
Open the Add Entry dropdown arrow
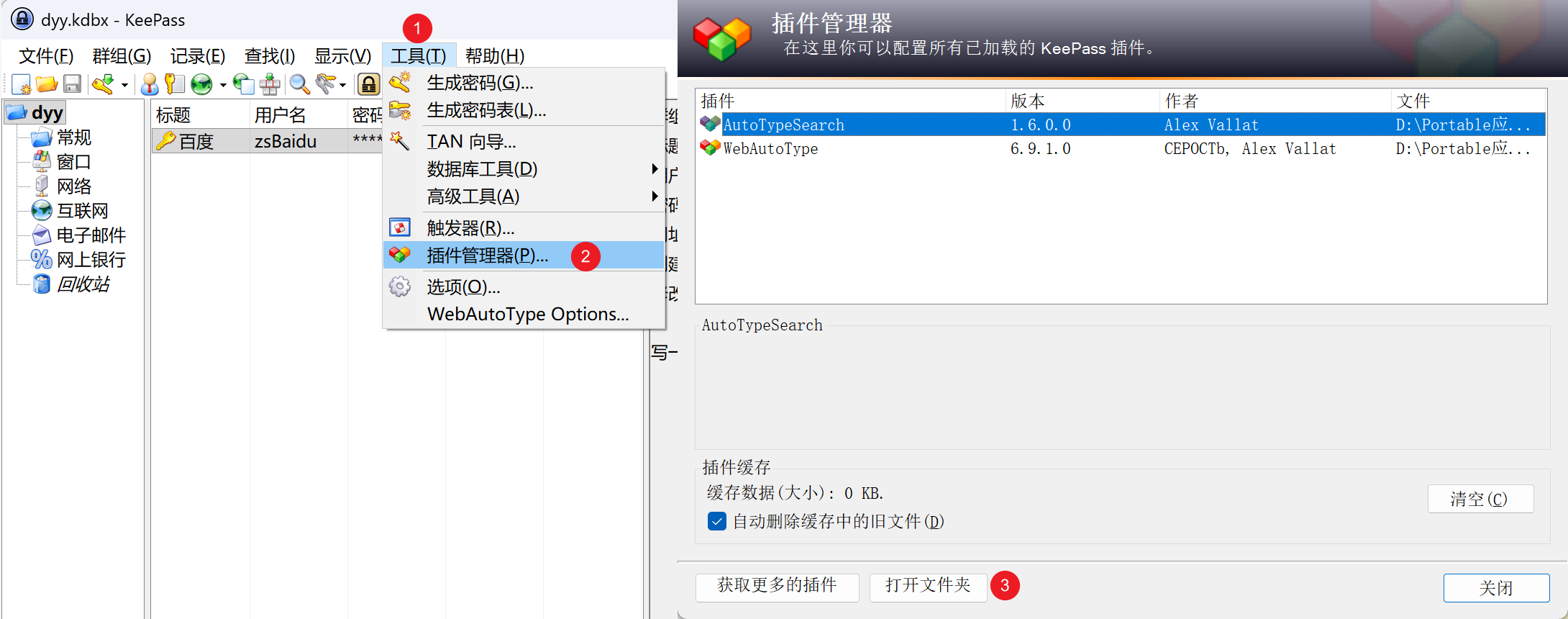click(x=124, y=85)
